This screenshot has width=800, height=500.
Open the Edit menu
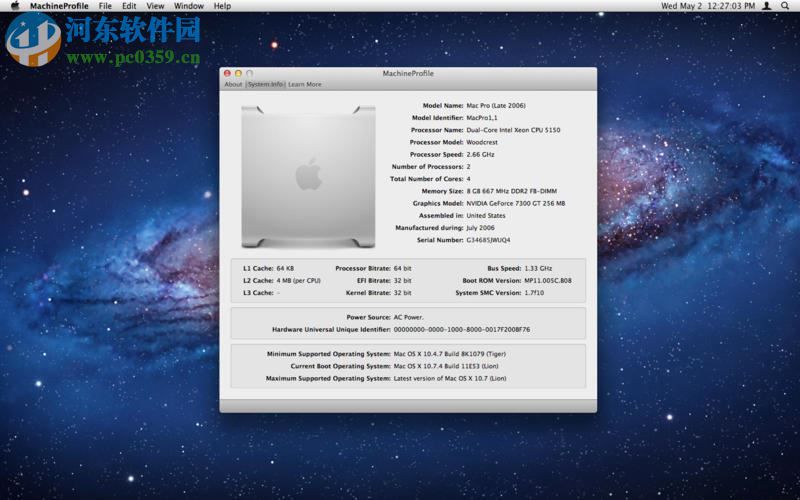tap(129, 6)
